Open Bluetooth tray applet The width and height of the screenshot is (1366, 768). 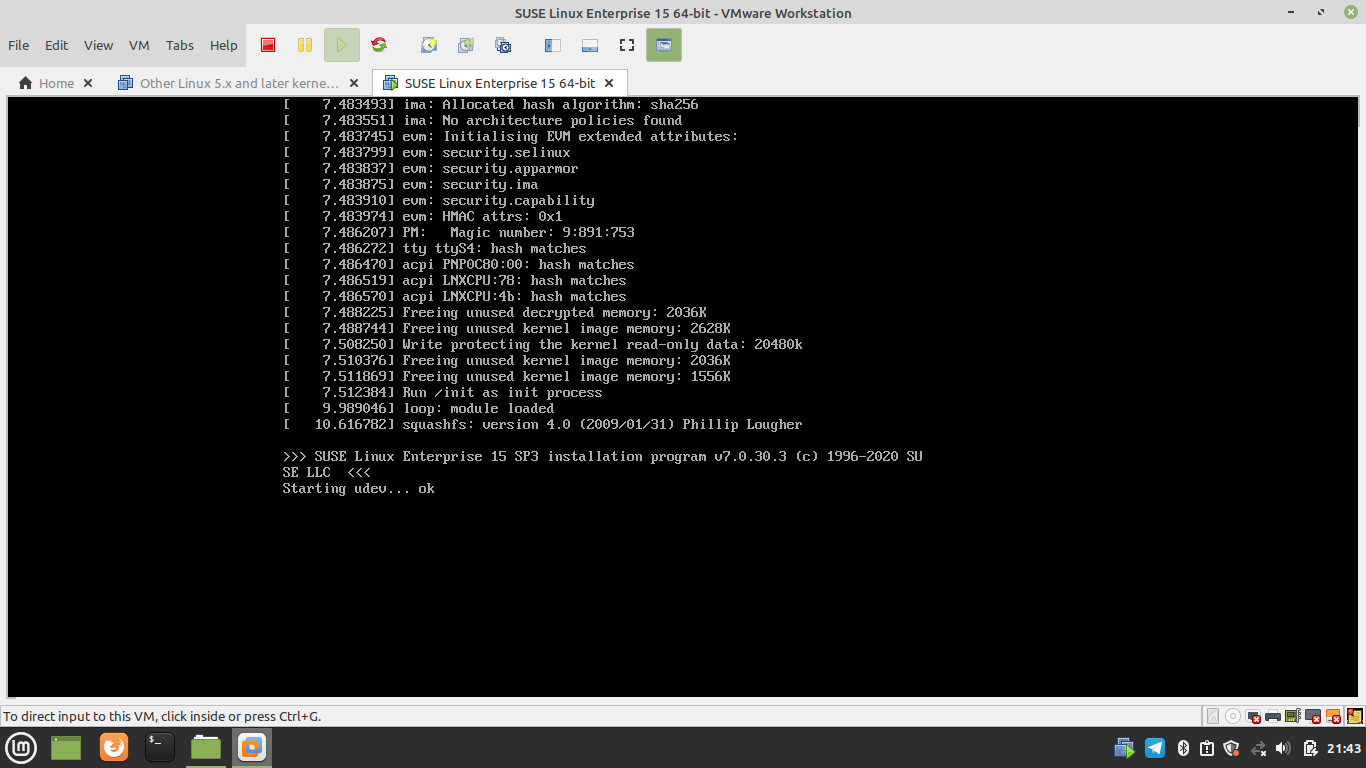tap(1182, 748)
